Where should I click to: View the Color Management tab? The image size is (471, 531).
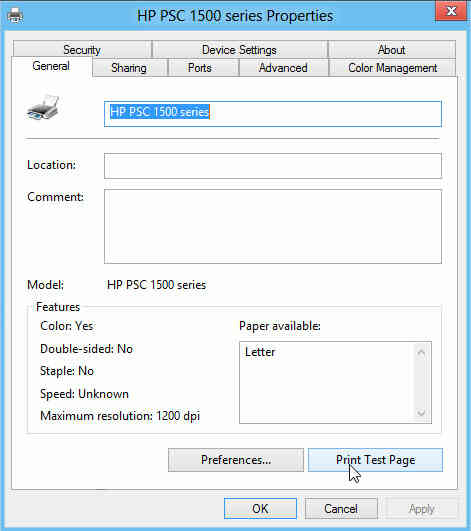click(392, 68)
